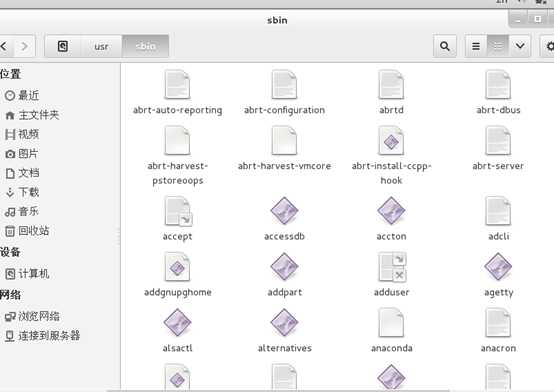Switch to icon grid view
The width and height of the screenshot is (554, 392).
(498, 46)
